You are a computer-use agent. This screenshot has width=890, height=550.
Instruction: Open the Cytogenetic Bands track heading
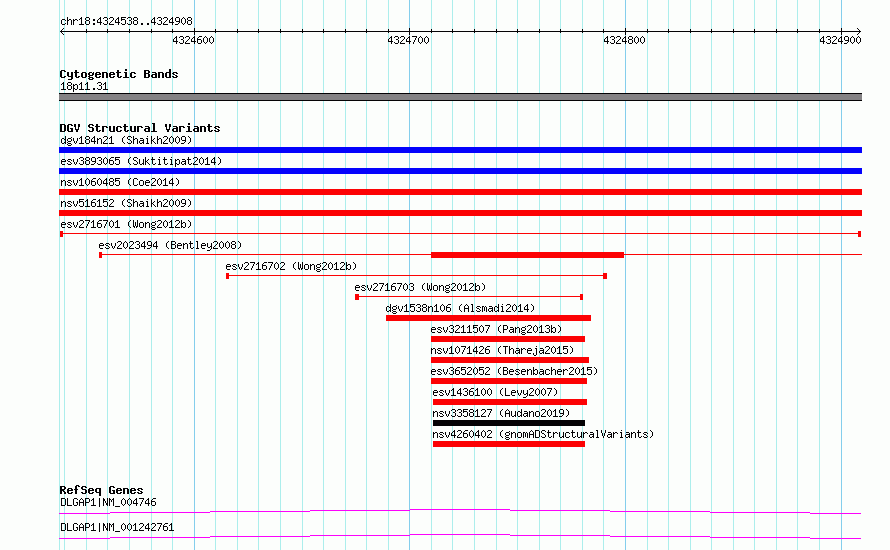click(119, 74)
